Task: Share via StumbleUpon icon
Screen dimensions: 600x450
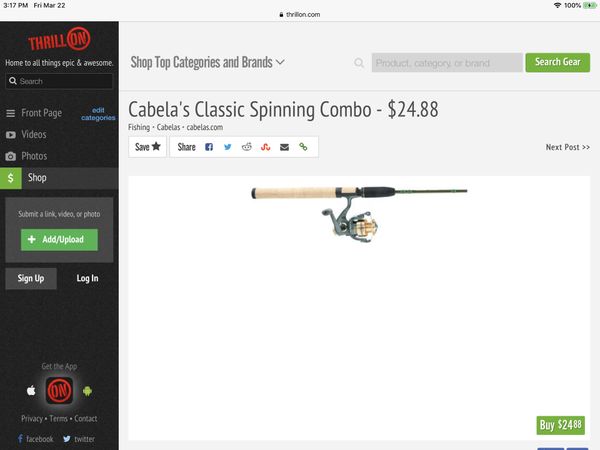Action: [x=266, y=147]
